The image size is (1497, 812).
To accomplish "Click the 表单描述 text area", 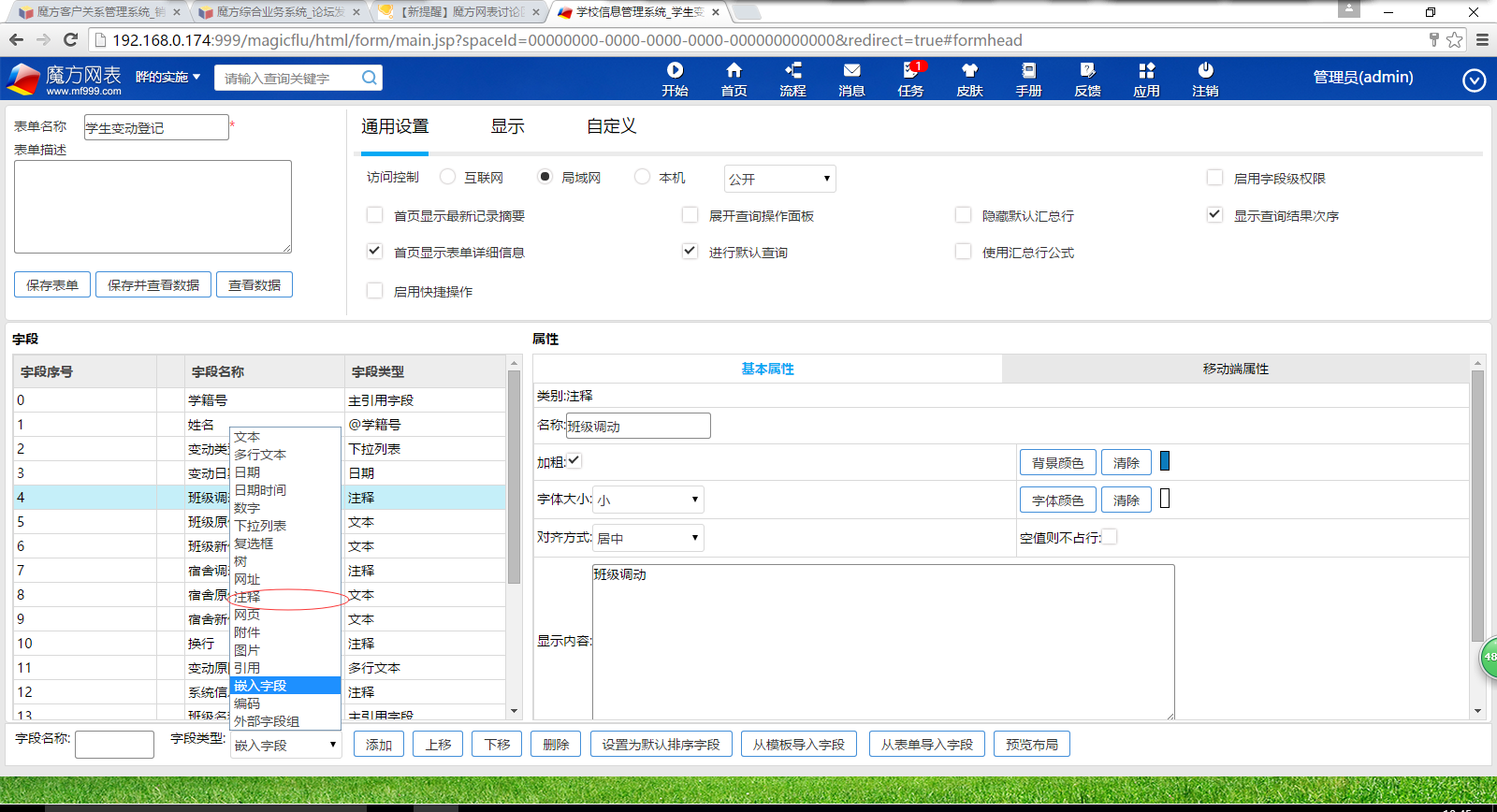I will click(x=153, y=207).
